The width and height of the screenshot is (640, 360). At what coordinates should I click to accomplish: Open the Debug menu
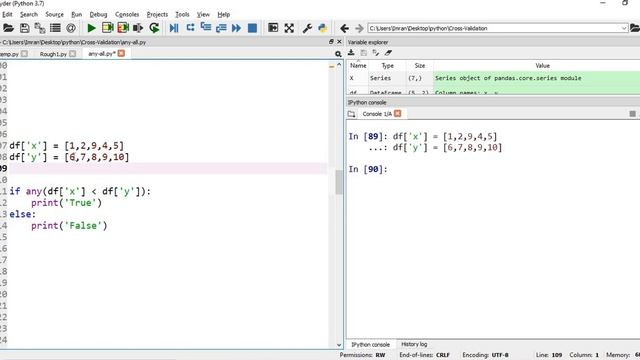point(98,14)
